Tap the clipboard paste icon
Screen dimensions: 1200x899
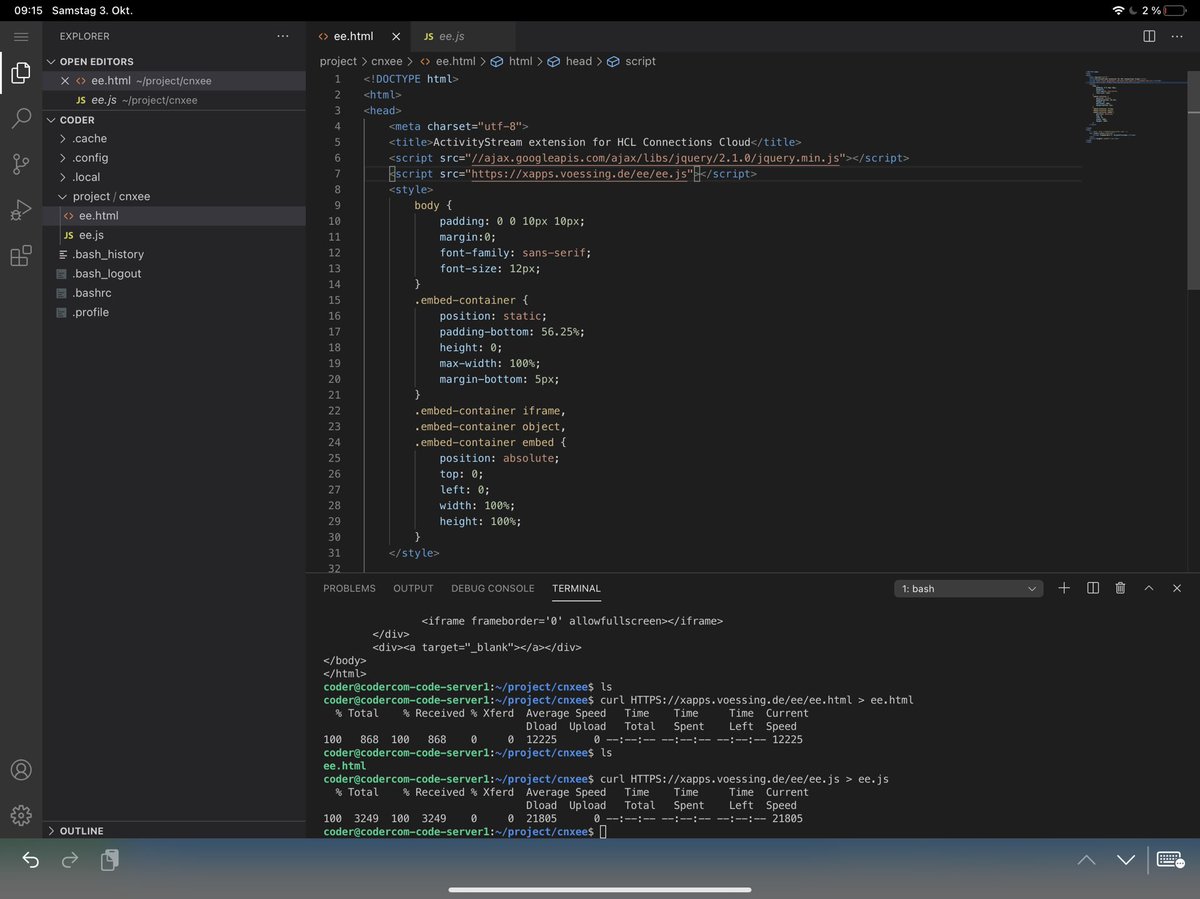[x=110, y=860]
